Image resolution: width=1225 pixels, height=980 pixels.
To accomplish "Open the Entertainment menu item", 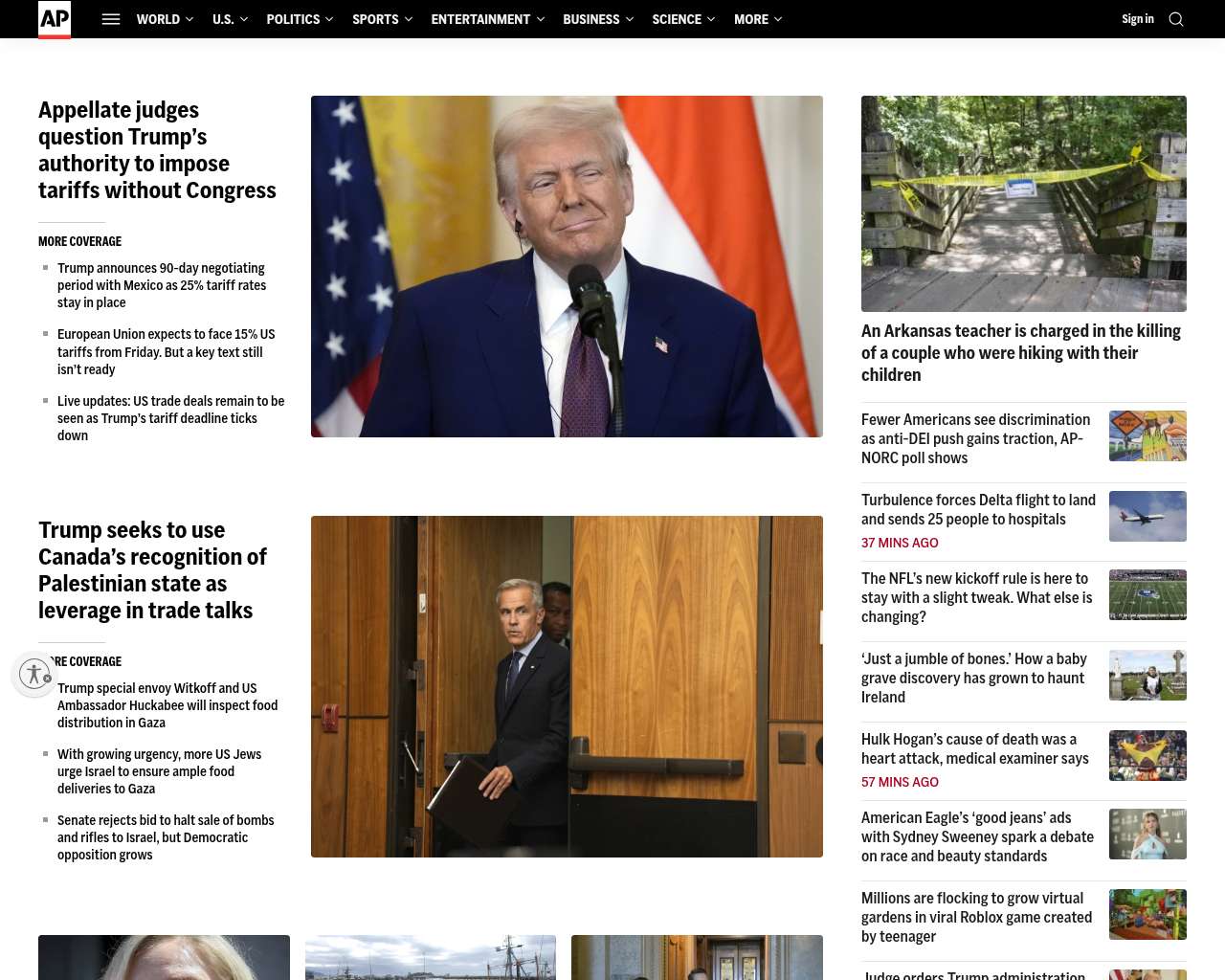I will point(480,19).
